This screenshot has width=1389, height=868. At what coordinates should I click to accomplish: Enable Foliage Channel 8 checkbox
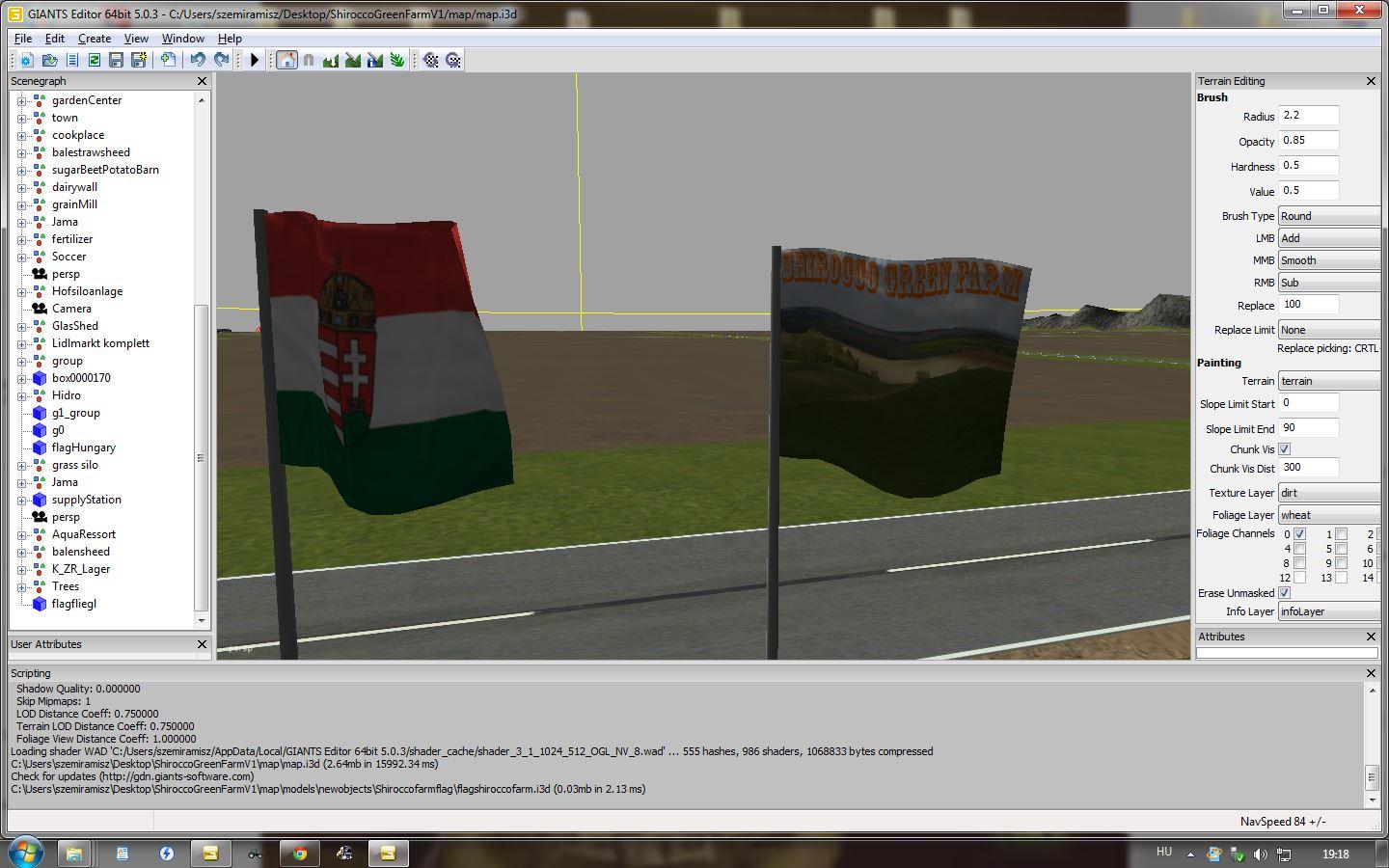pos(1299,563)
